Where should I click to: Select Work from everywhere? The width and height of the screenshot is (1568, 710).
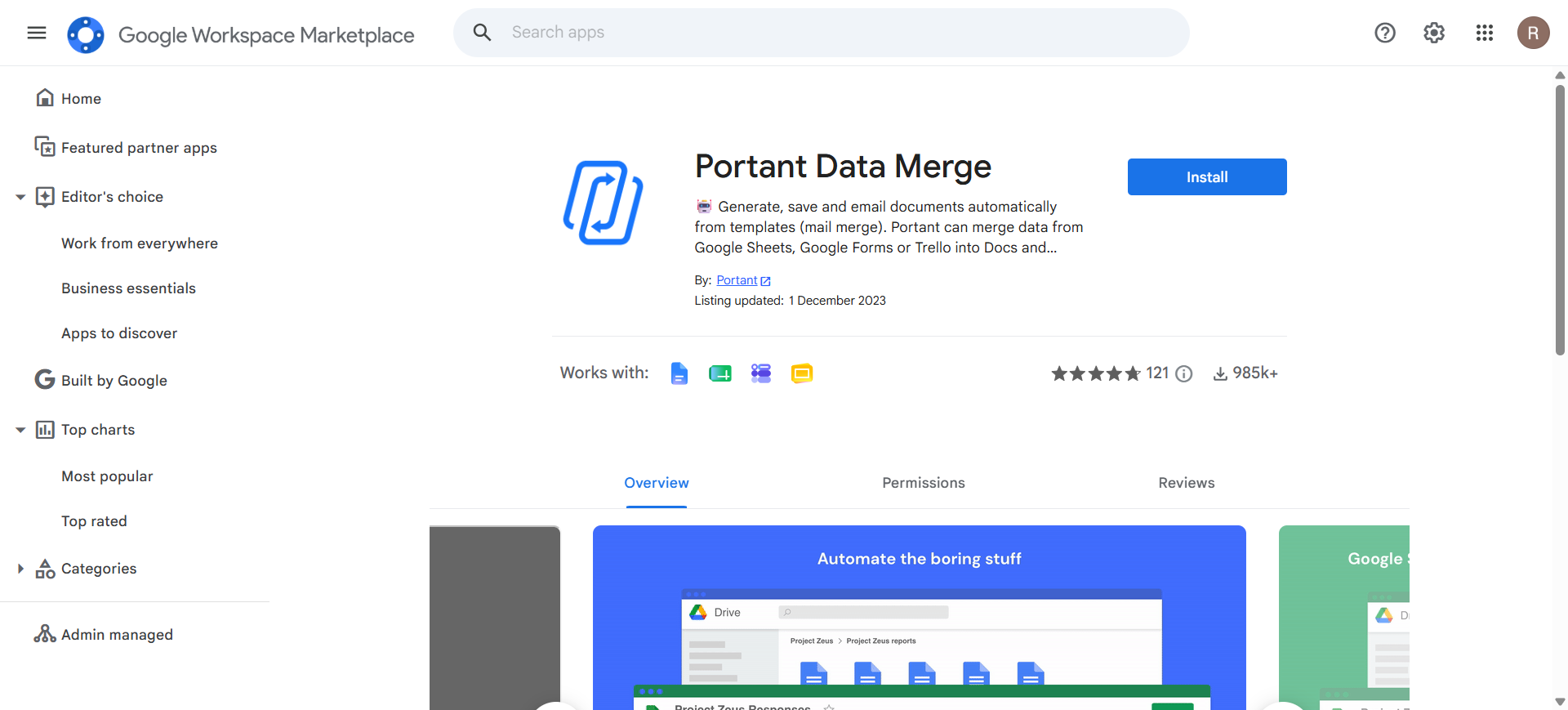140,243
